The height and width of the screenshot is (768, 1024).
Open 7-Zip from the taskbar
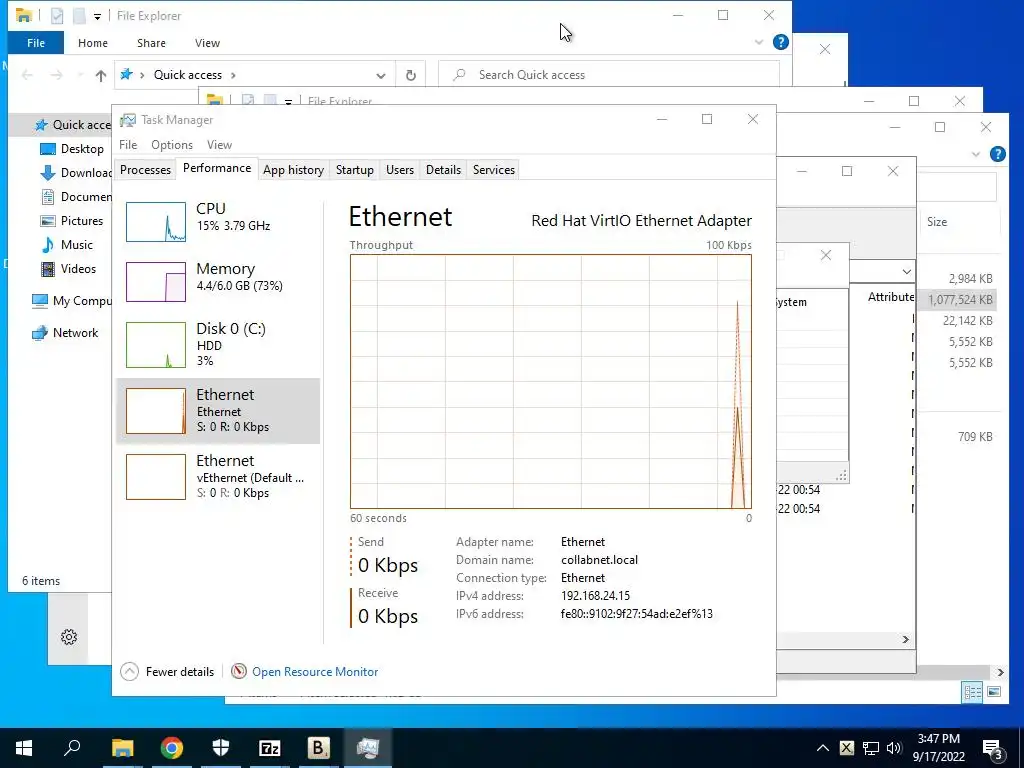(x=270, y=748)
